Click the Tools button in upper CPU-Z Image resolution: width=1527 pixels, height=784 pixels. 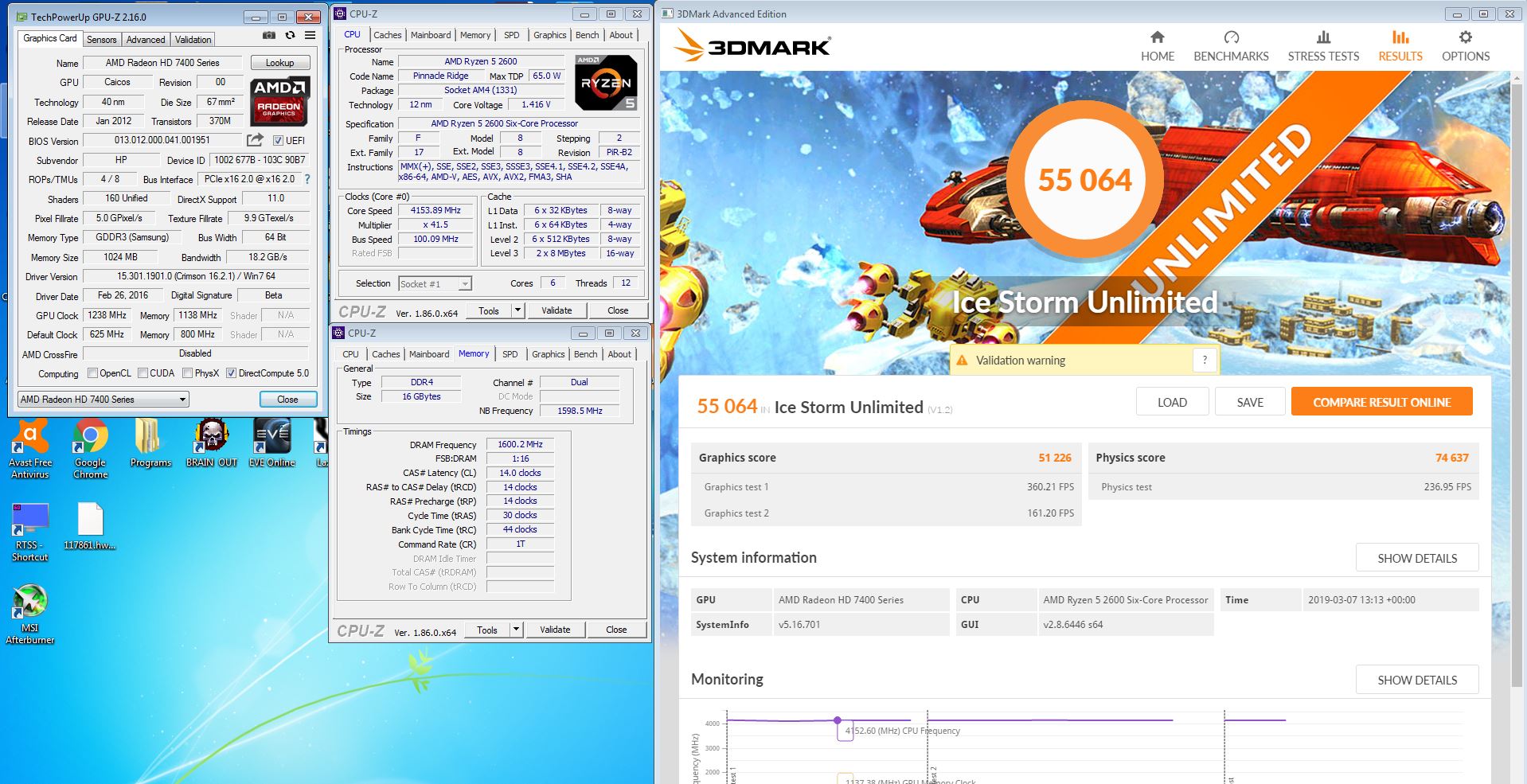coord(489,310)
